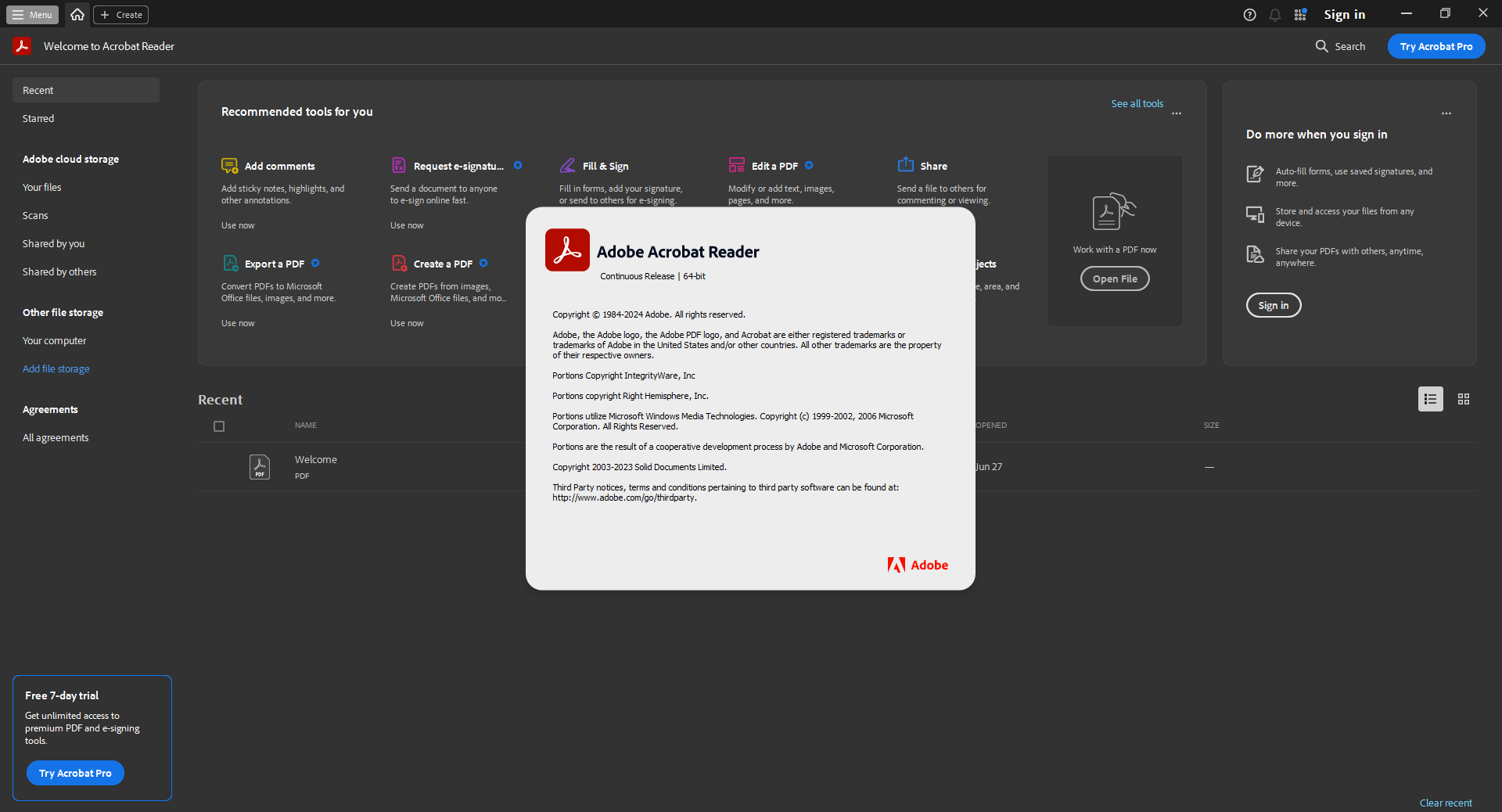Select the Add comments tool icon

pos(229,165)
